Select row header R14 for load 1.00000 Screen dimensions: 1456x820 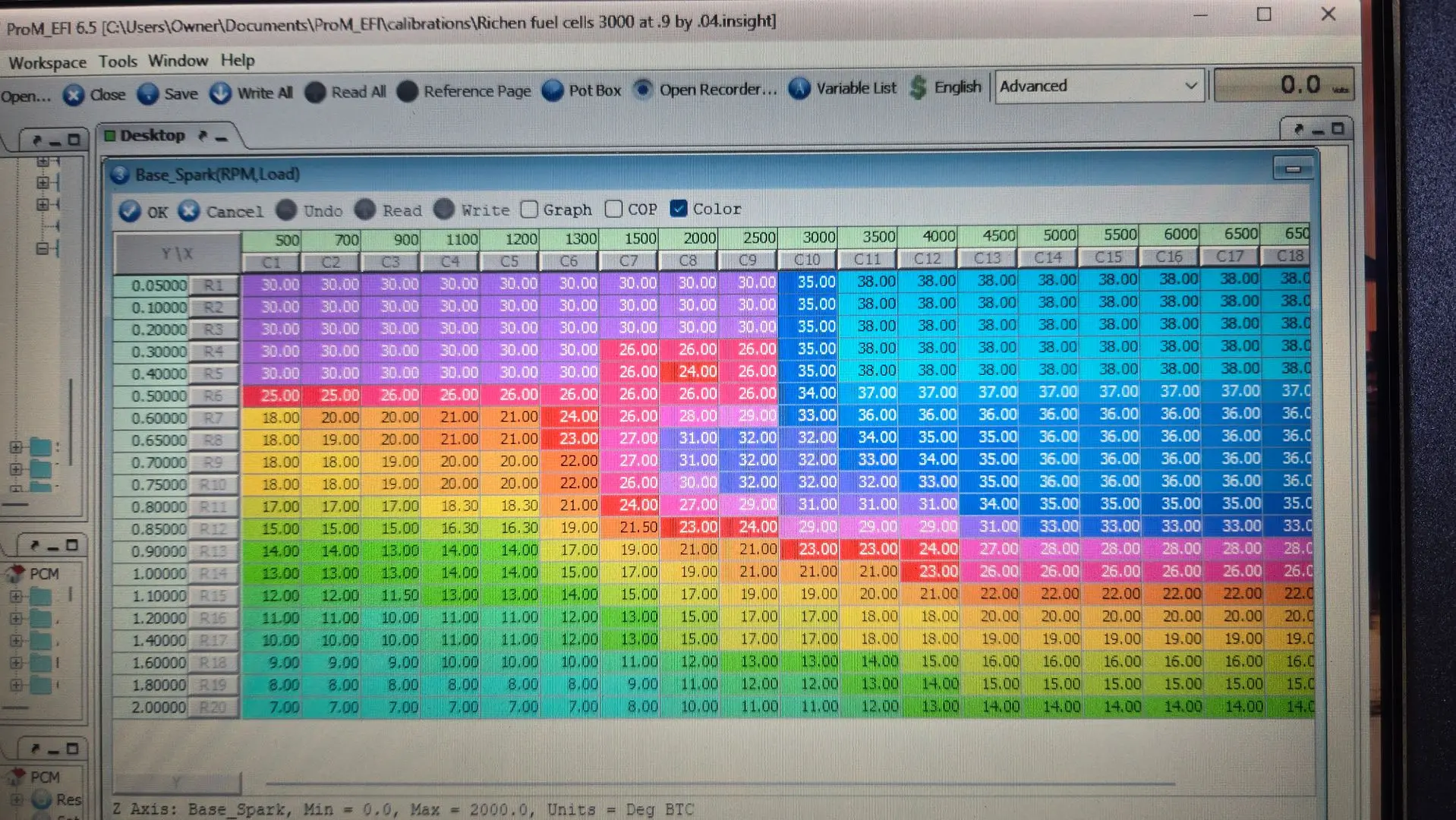point(213,574)
